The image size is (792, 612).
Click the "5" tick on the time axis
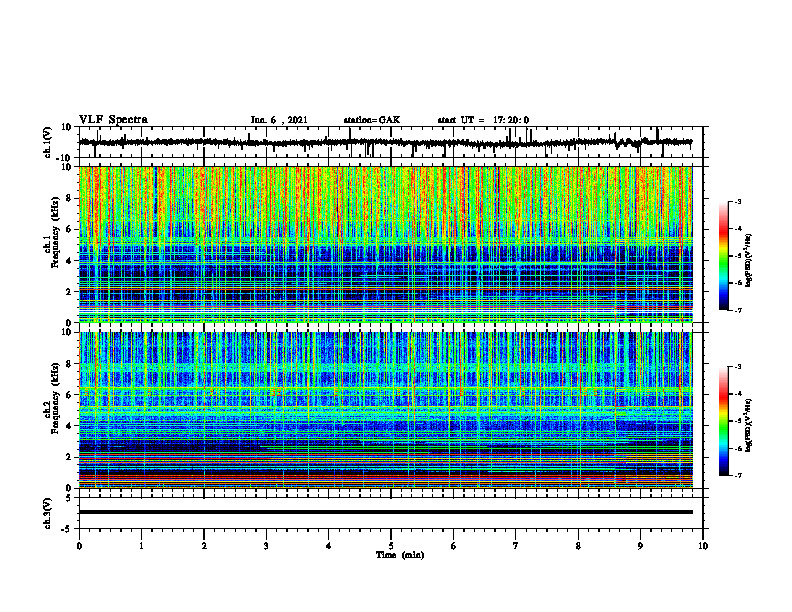point(391,546)
